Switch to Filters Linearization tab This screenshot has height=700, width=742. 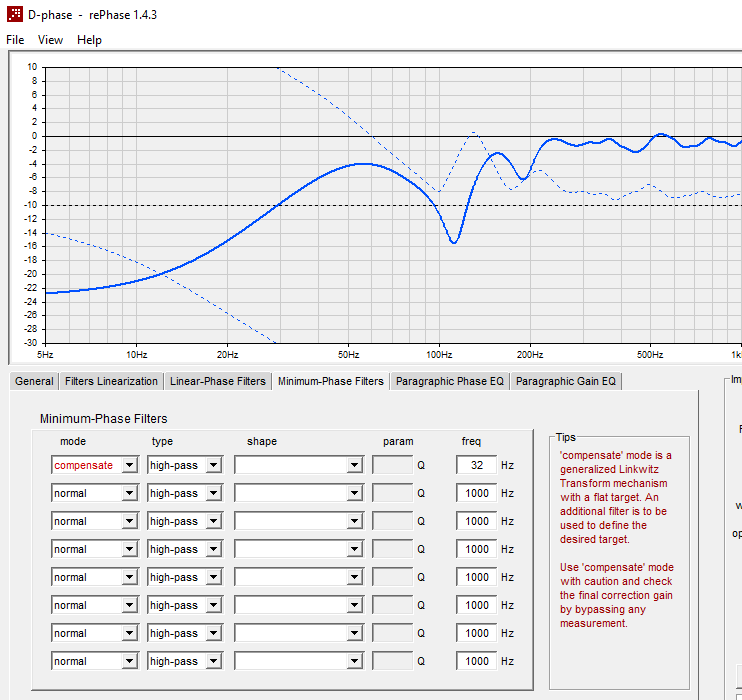tap(111, 381)
